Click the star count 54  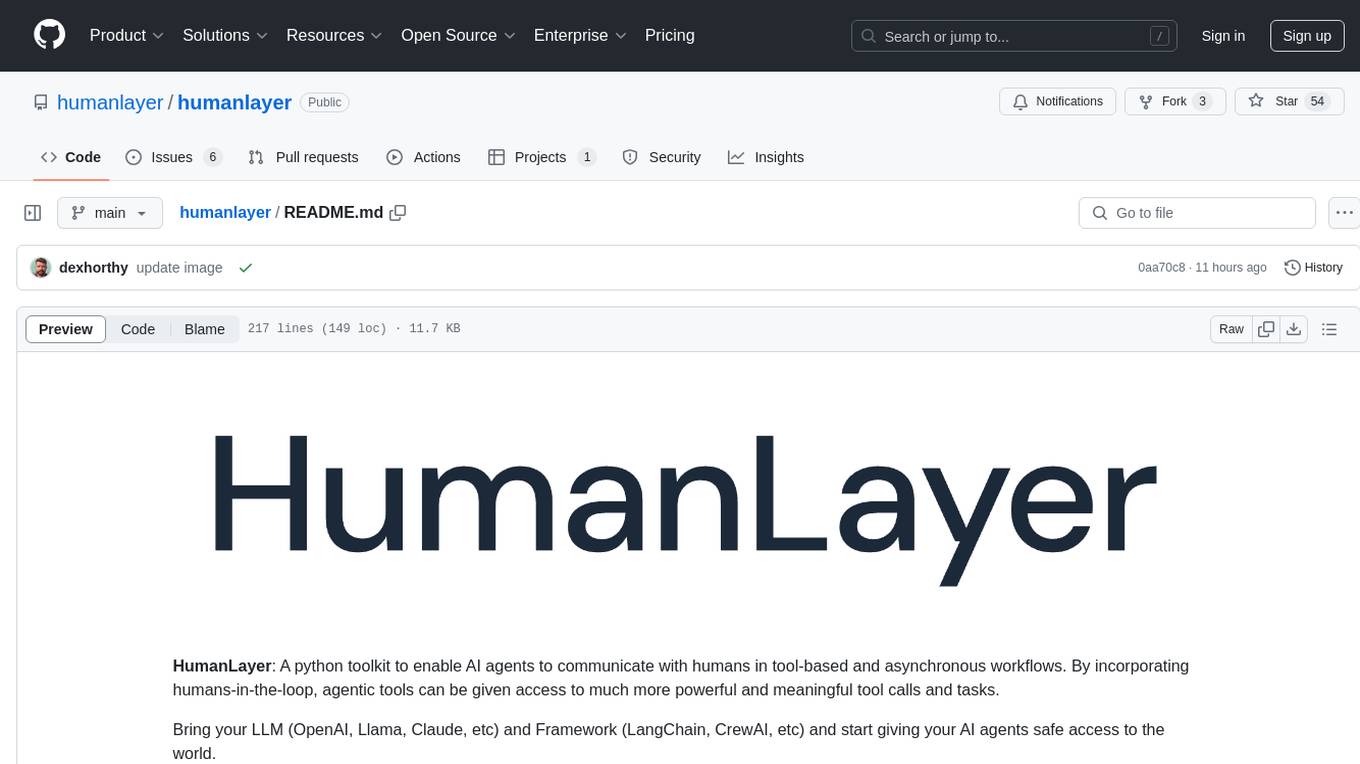1317,102
